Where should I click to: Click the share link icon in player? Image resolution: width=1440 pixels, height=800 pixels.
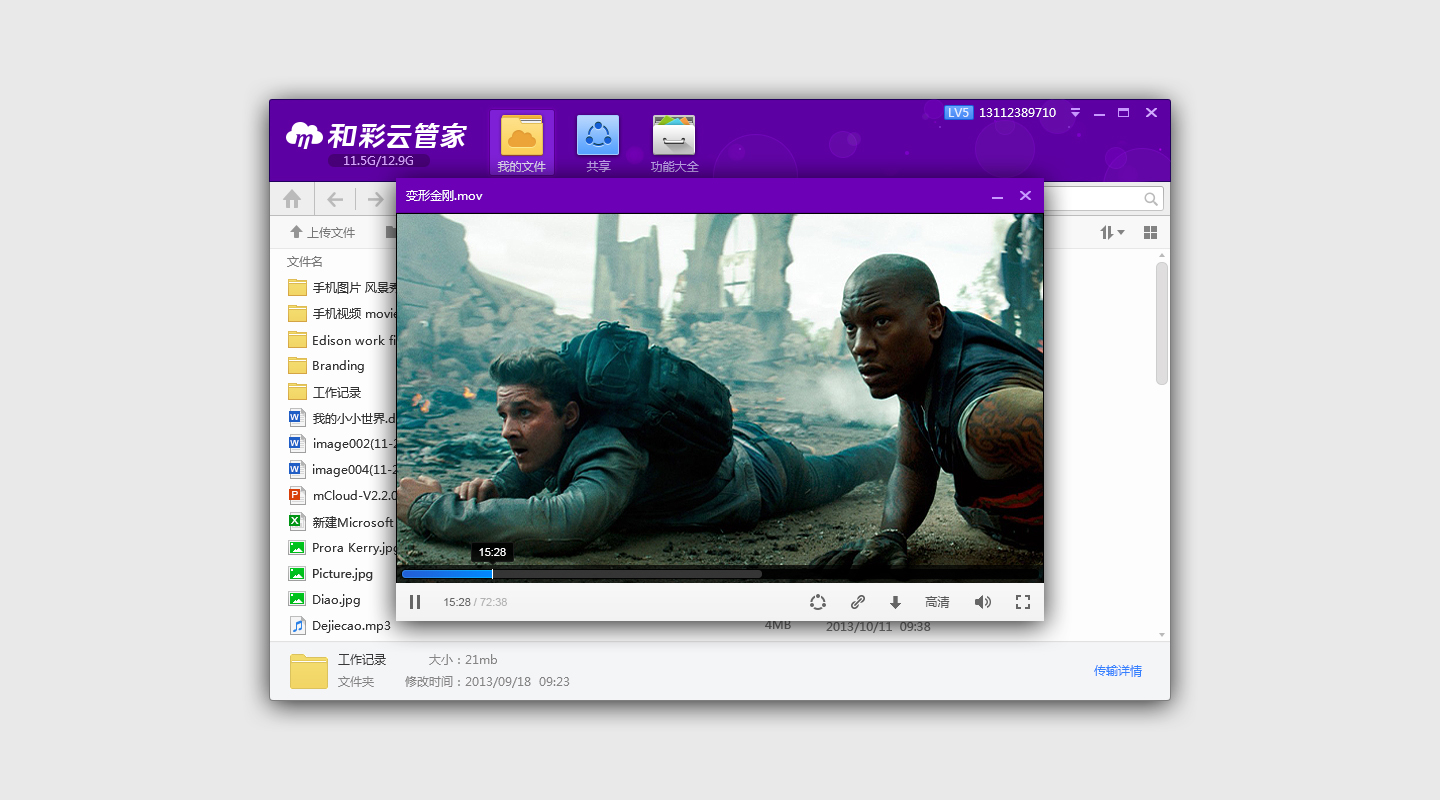tap(857, 602)
